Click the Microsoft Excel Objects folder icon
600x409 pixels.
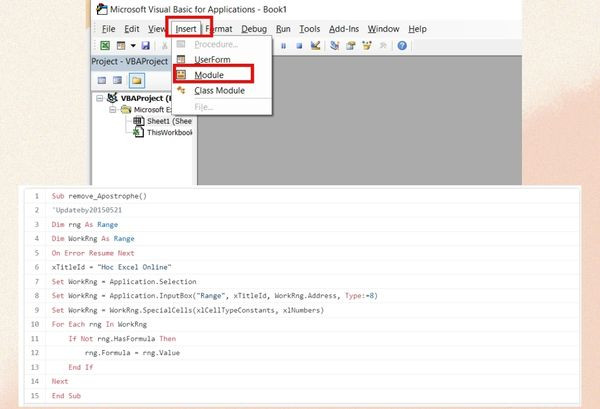pos(126,110)
